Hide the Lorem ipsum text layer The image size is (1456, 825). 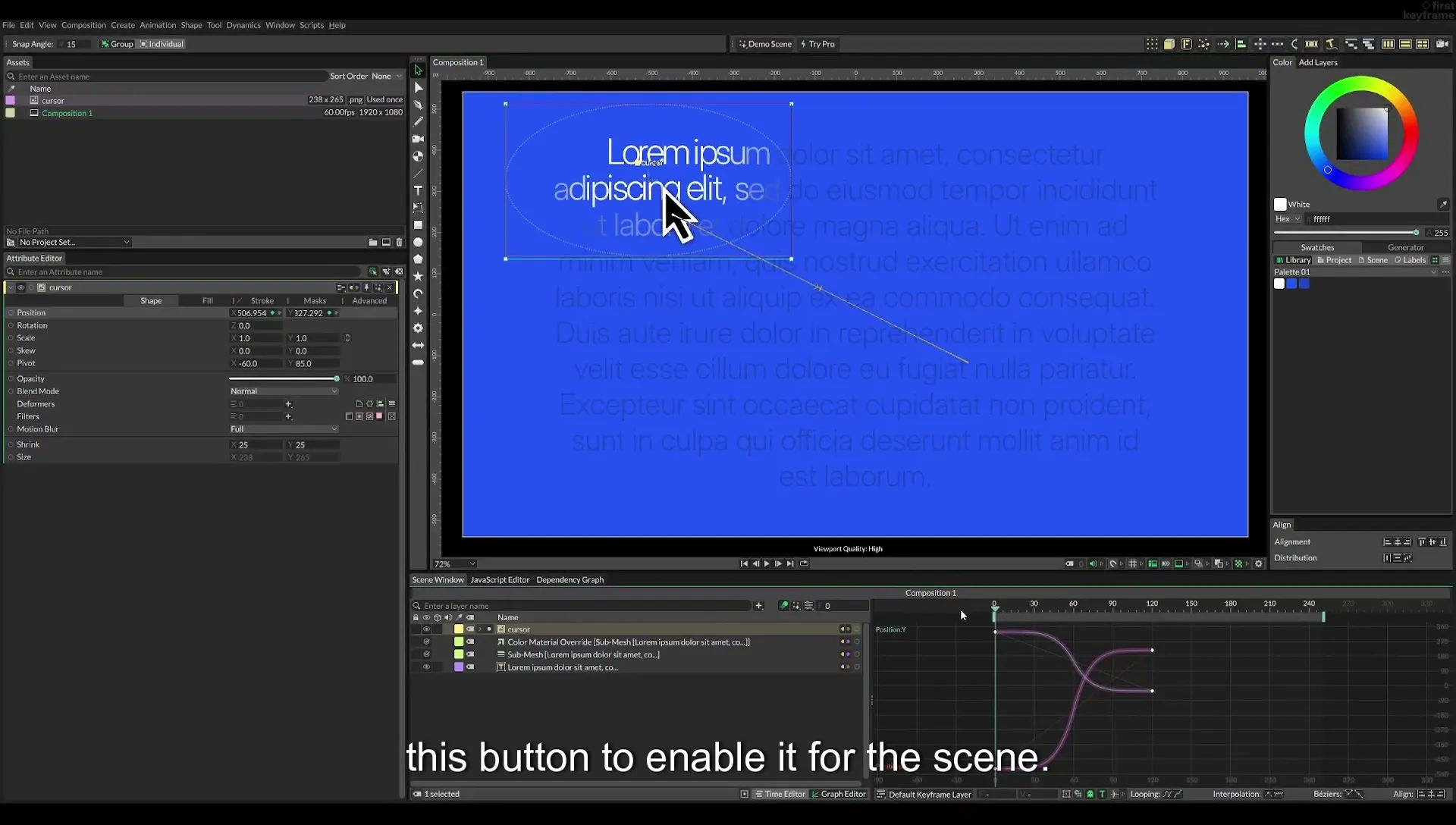[x=426, y=667]
